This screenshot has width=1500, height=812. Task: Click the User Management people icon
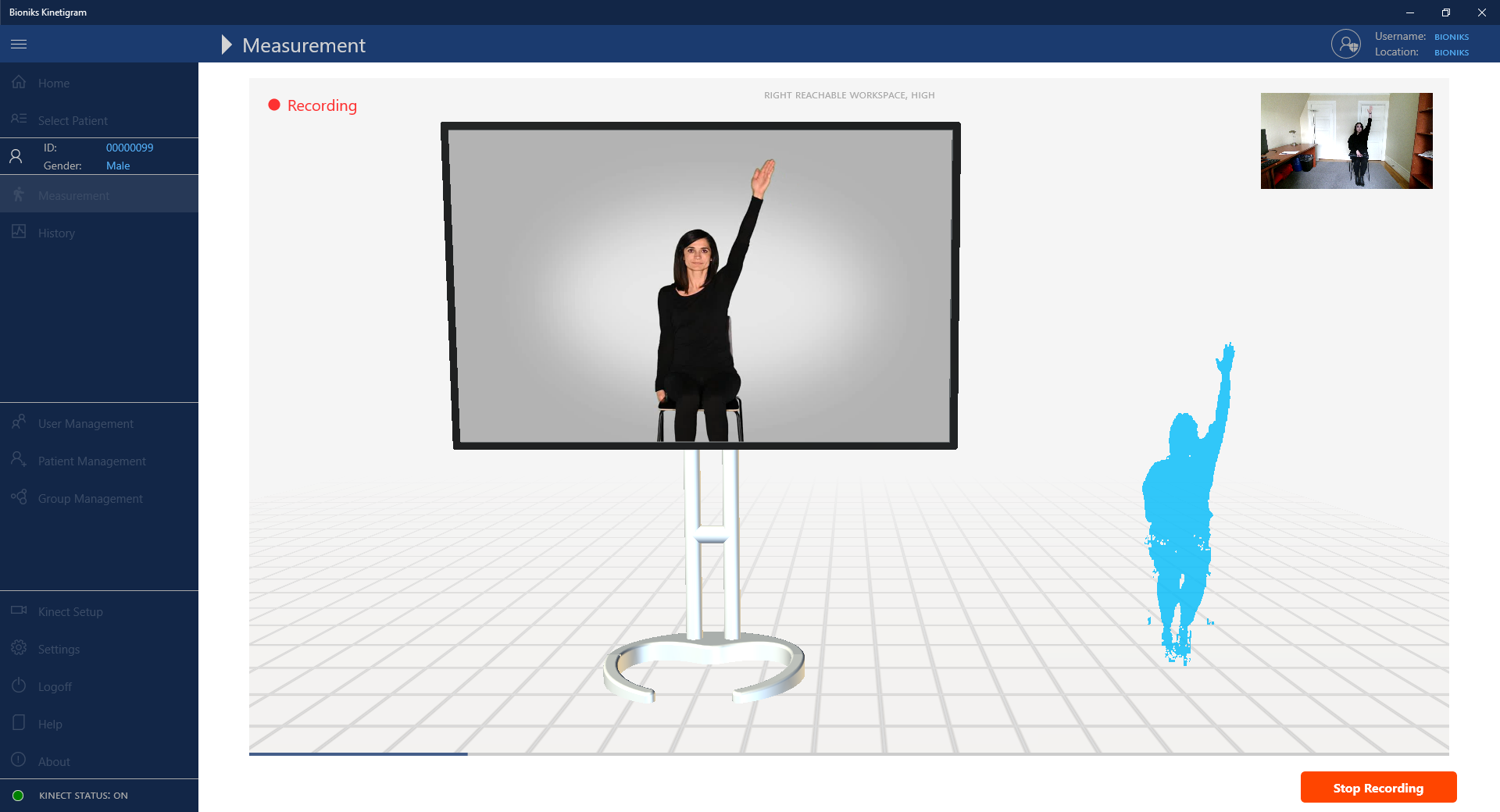[19, 422]
